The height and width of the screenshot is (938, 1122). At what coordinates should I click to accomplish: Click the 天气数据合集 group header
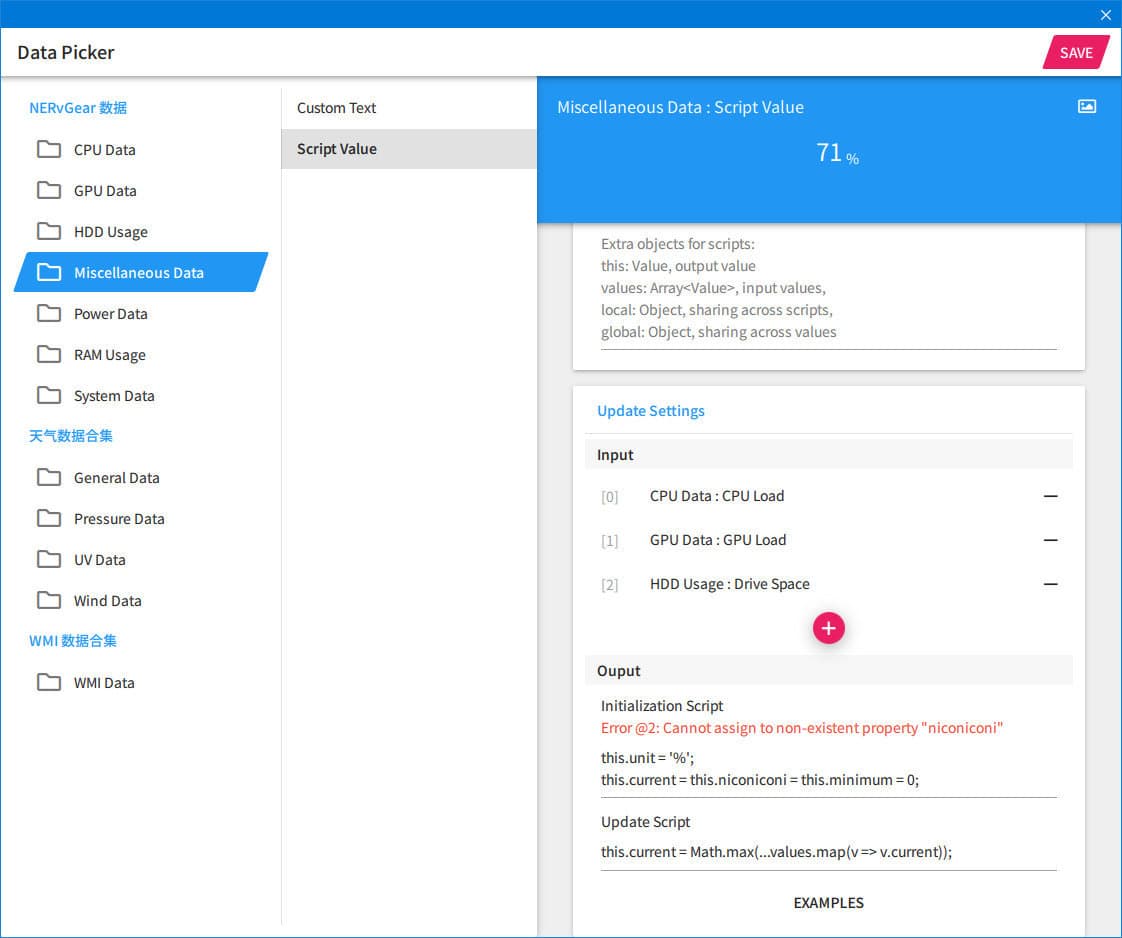pos(71,436)
